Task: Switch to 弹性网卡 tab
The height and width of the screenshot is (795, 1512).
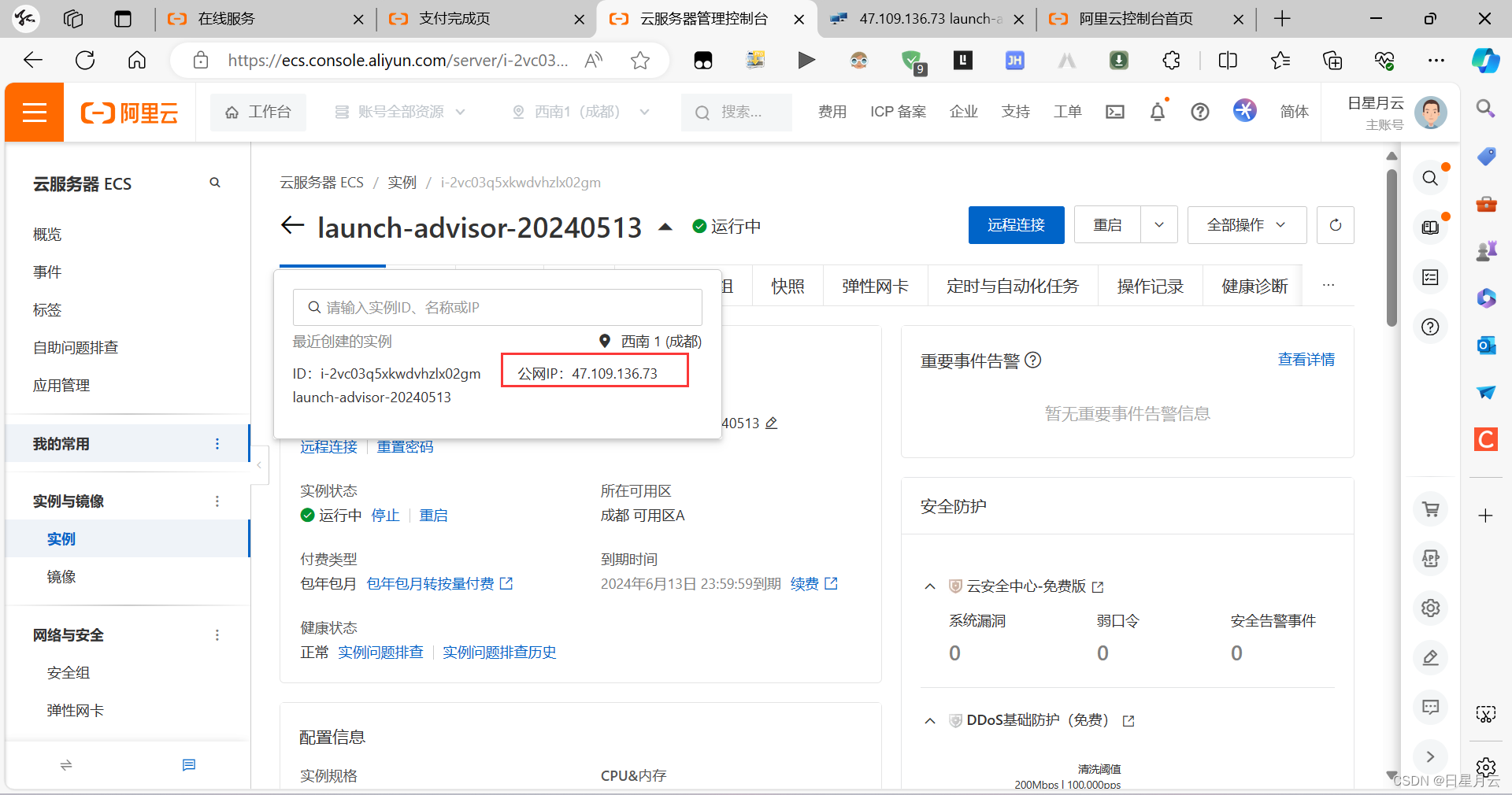Action: (x=875, y=287)
